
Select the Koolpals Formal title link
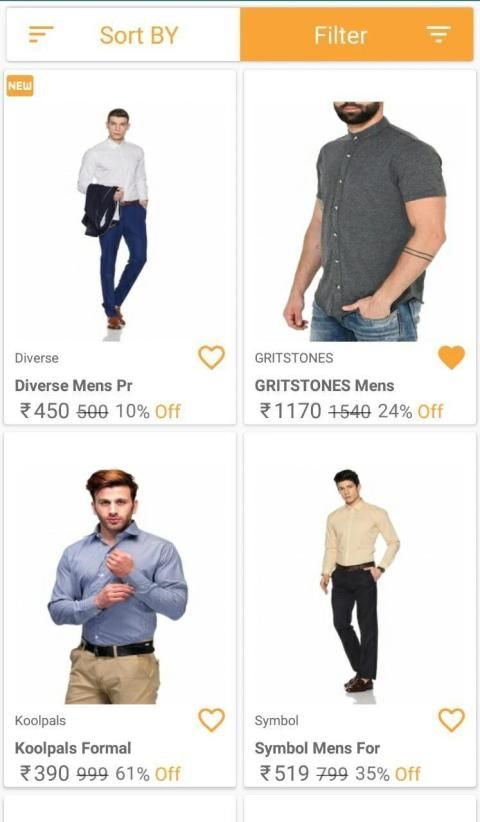(x=73, y=748)
